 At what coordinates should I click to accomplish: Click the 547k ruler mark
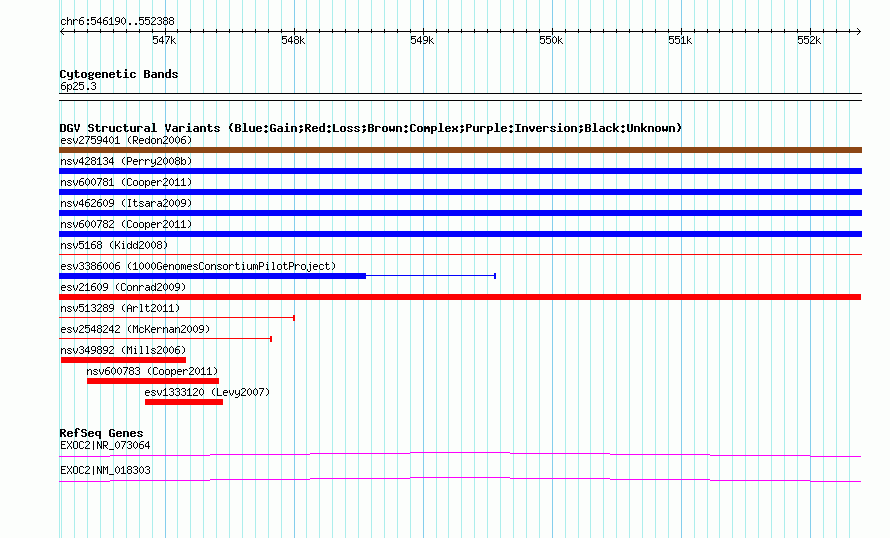[x=164, y=40]
